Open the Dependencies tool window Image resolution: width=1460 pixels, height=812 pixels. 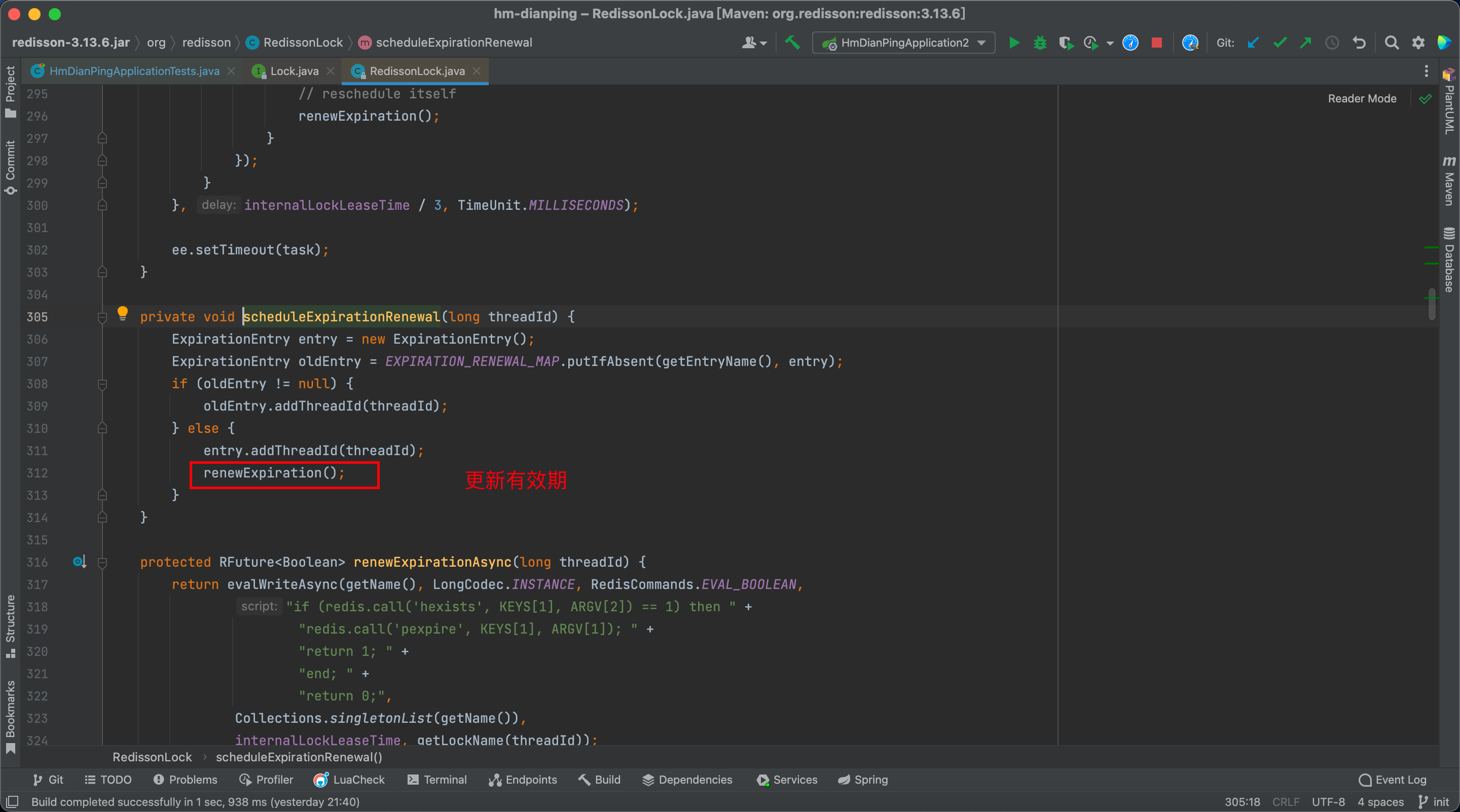coord(687,780)
